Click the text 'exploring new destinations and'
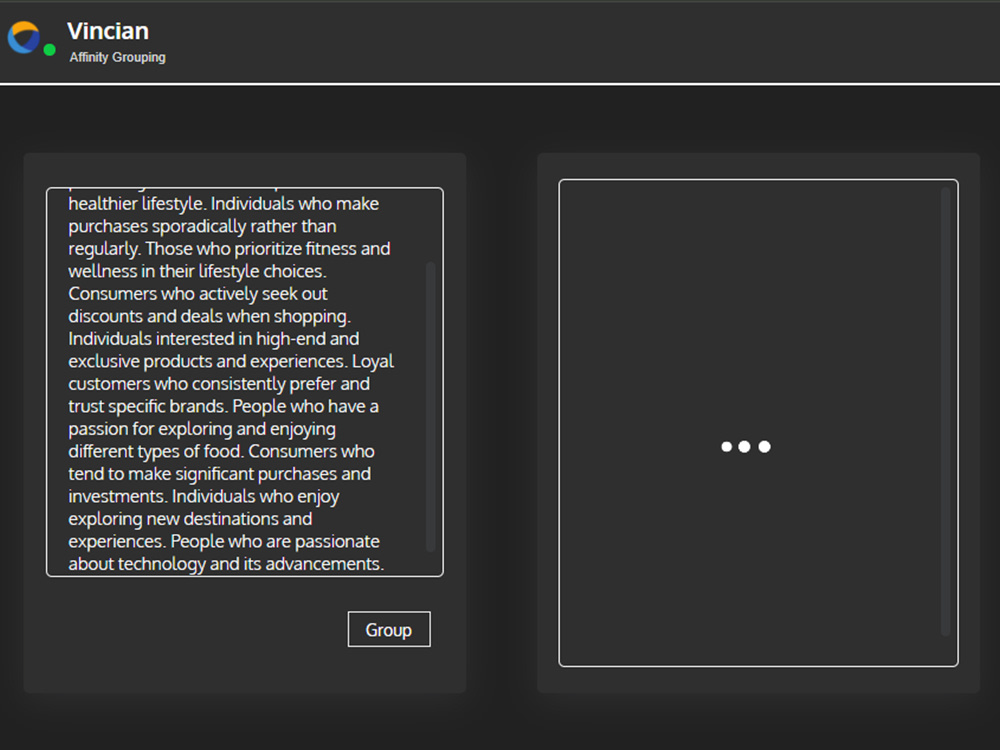1000x750 pixels. click(190, 518)
